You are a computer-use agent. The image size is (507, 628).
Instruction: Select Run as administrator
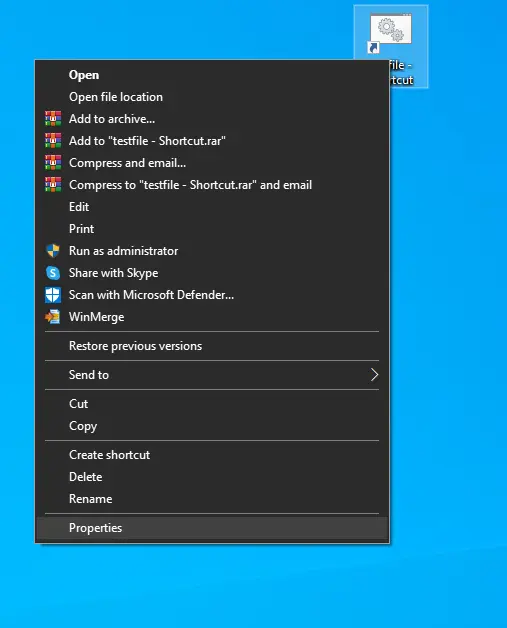pos(212,251)
